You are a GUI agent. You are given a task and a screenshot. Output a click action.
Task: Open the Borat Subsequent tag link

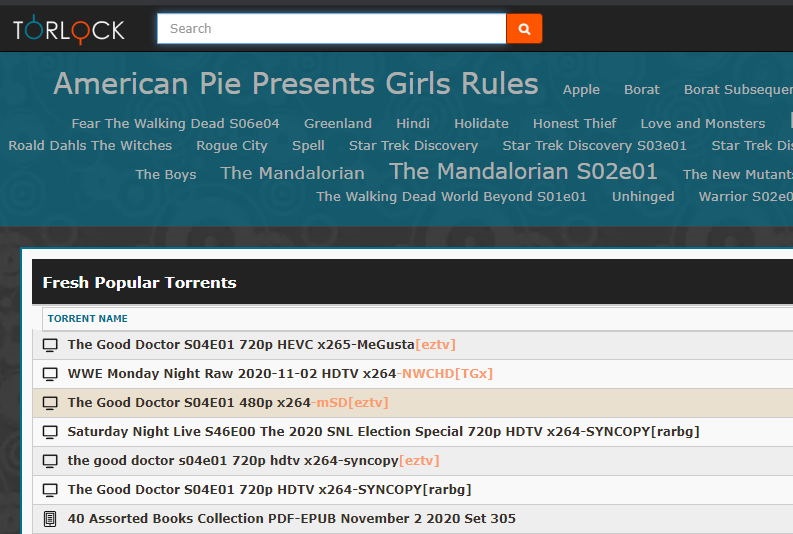tap(738, 90)
